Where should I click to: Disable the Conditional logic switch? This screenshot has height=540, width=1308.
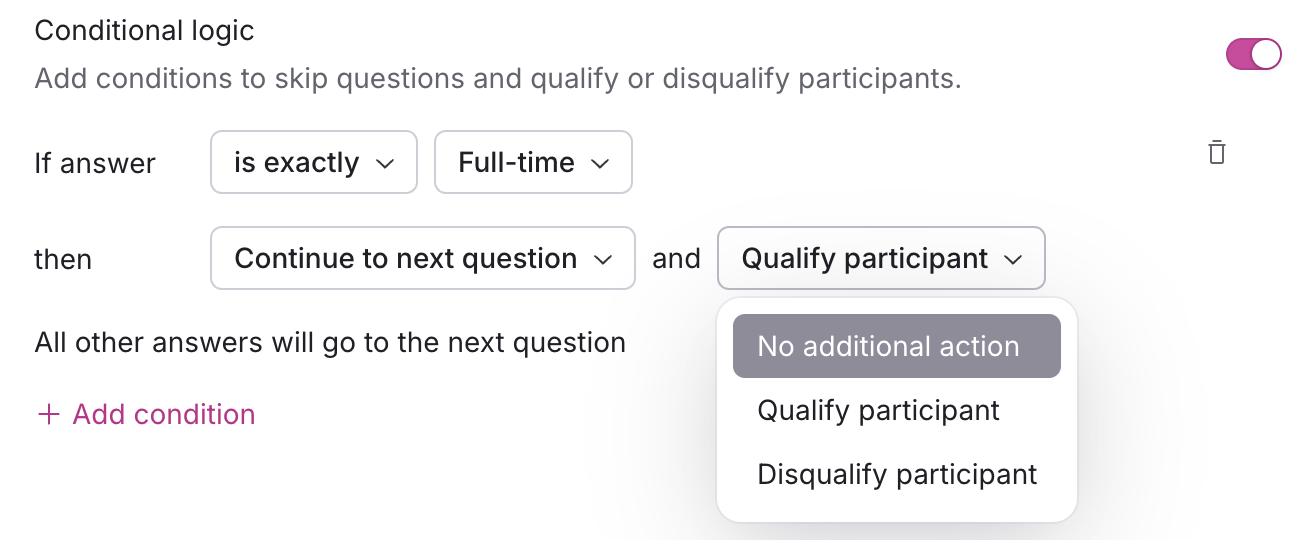1253,54
